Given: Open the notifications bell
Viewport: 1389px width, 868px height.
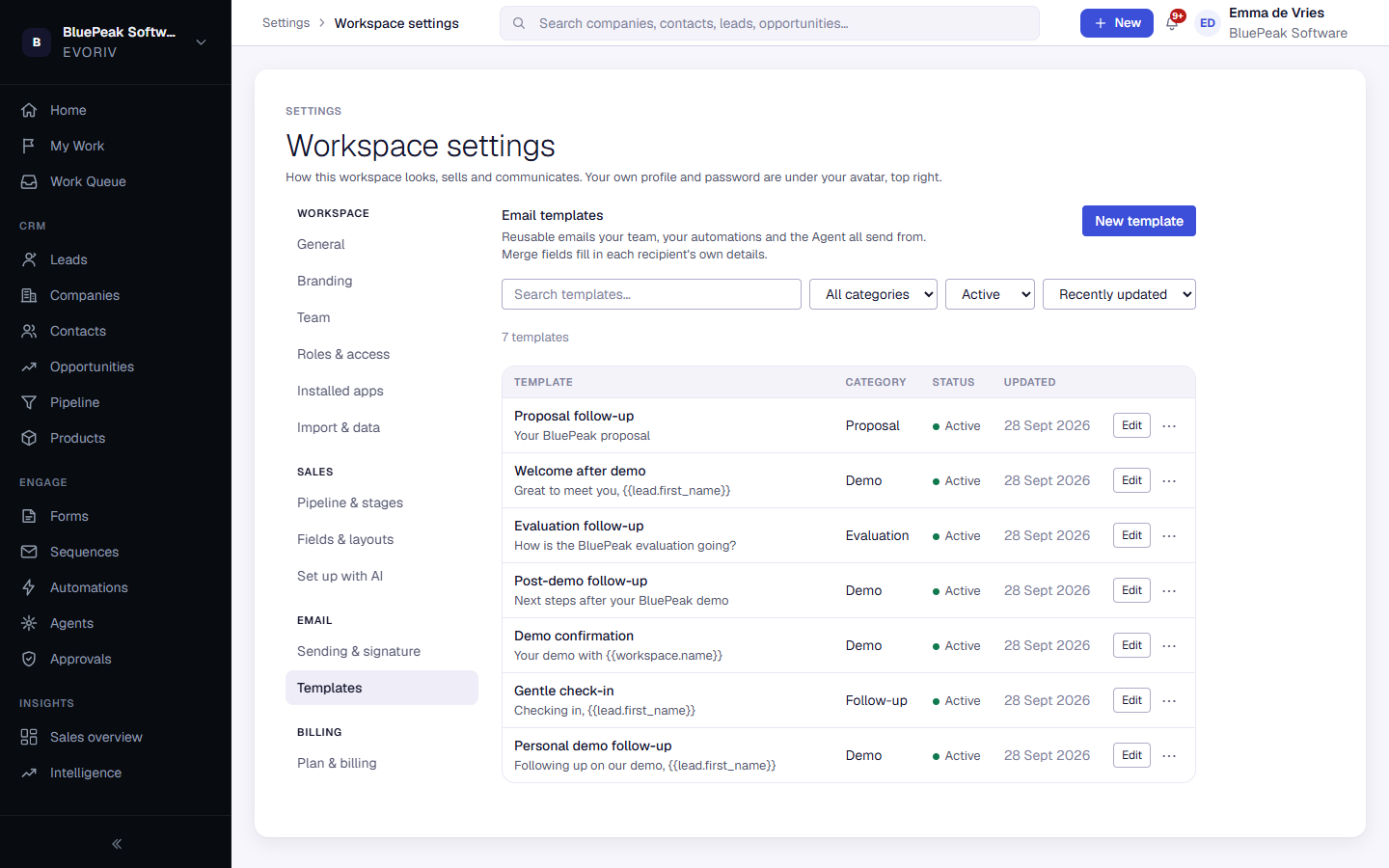Looking at the screenshot, I should tap(1172, 23).
